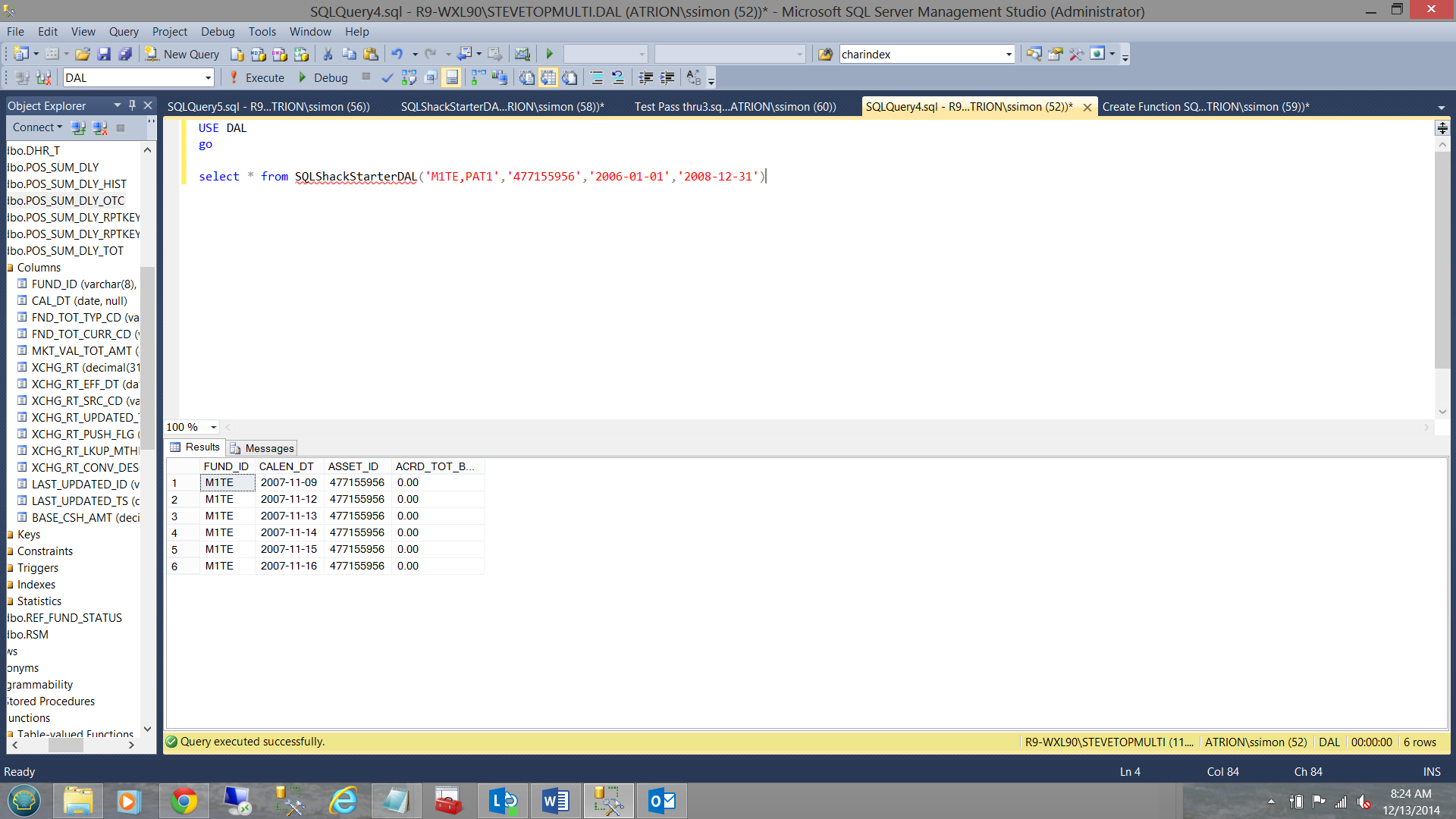This screenshot has height=819, width=1456.
Task: Click the Save file toolbar icon
Action: coord(104,54)
